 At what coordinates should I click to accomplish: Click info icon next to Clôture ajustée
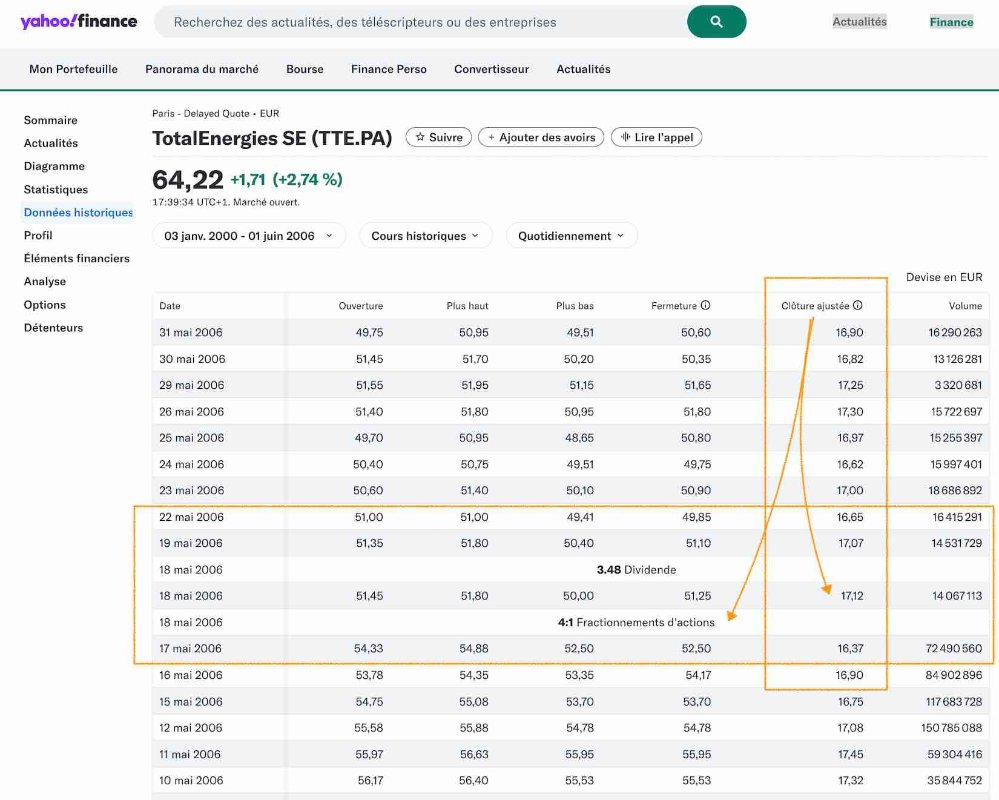coord(857,306)
